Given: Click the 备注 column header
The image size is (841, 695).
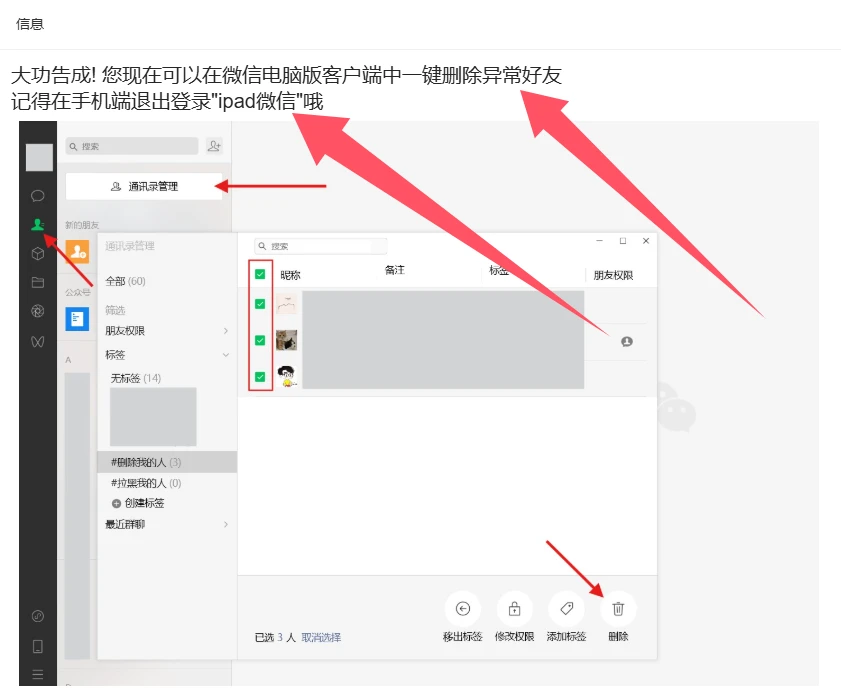Looking at the screenshot, I should (395, 270).
